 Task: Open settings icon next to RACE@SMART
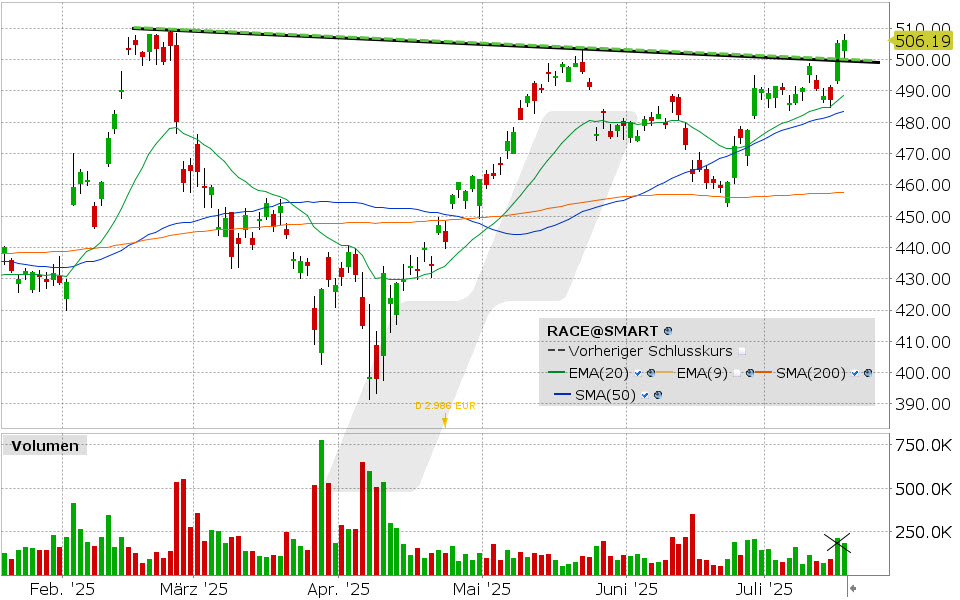668,331
